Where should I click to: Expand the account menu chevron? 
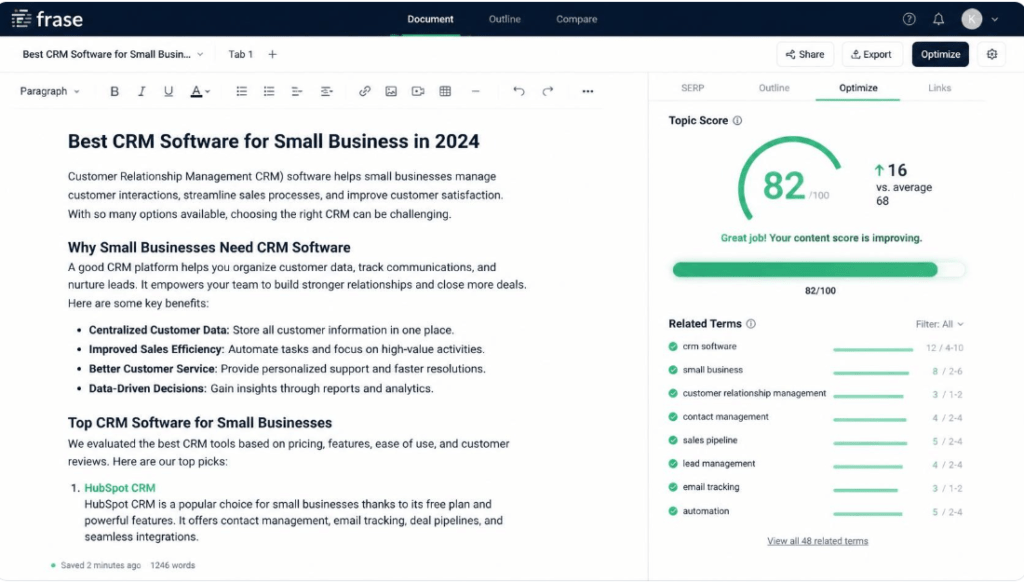[x=995, y=20]
